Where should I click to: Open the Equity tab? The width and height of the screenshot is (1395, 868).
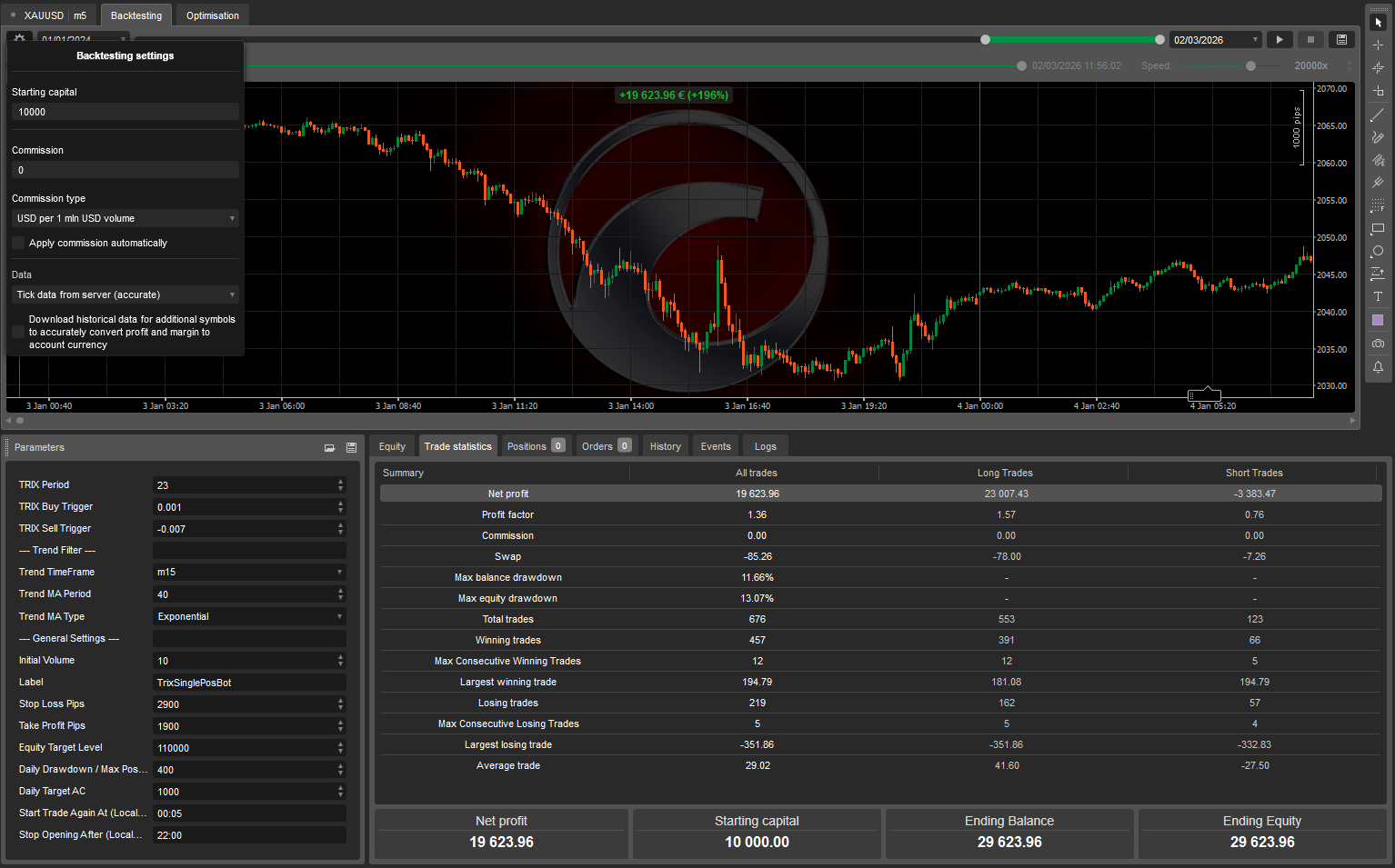coord(392,446)
